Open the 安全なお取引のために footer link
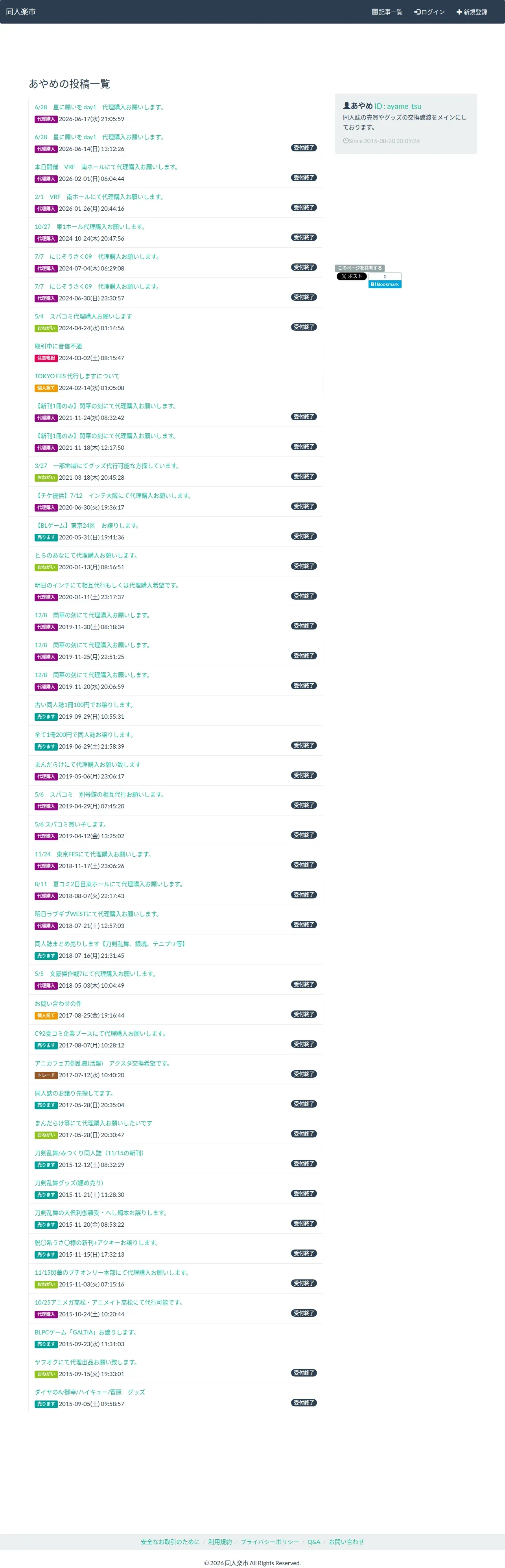This screenshot has height=1568, width=505. [170, 1542]
